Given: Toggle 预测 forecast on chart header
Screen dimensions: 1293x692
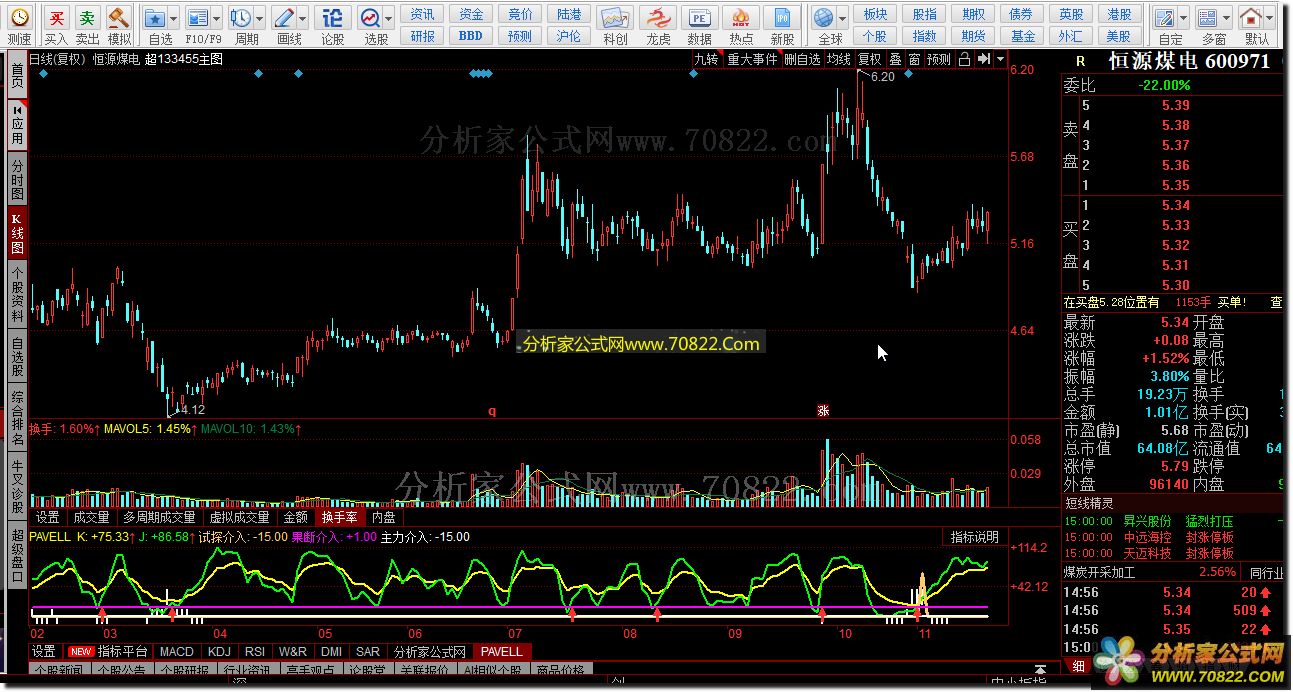Looking at the screenshot, I should click(x=939, y=59).
